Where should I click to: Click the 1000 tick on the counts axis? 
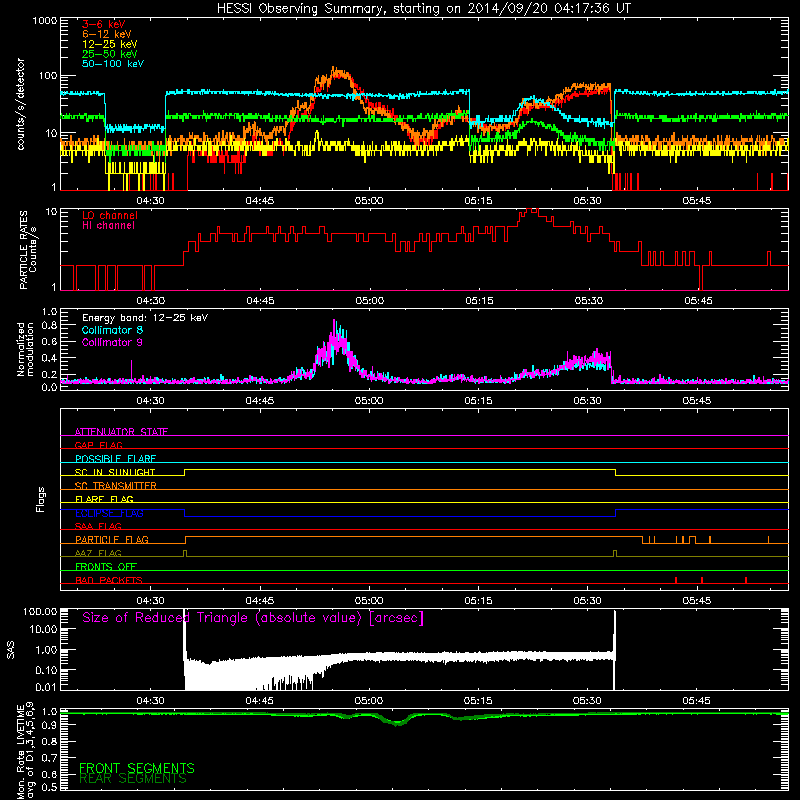[44, 21]
